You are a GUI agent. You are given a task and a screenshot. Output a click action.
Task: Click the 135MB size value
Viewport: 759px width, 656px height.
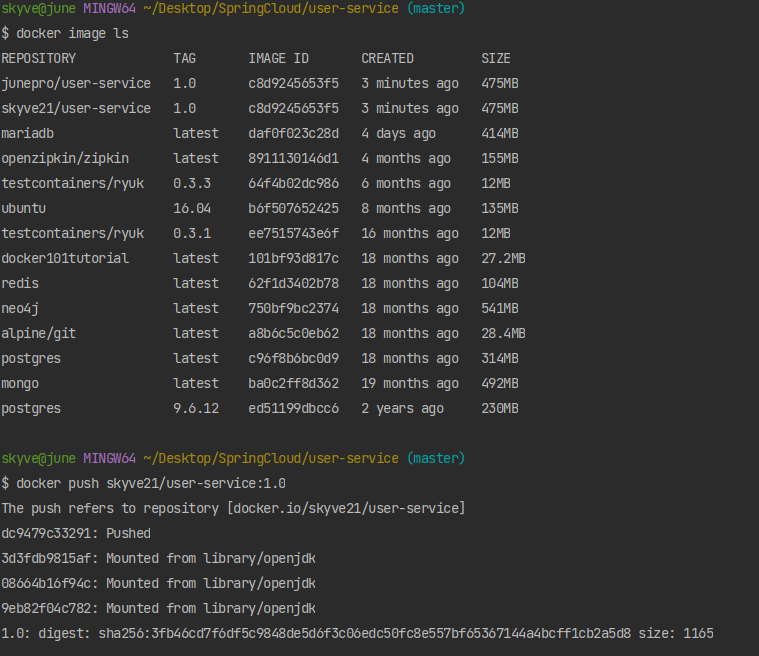pos(500,209)
